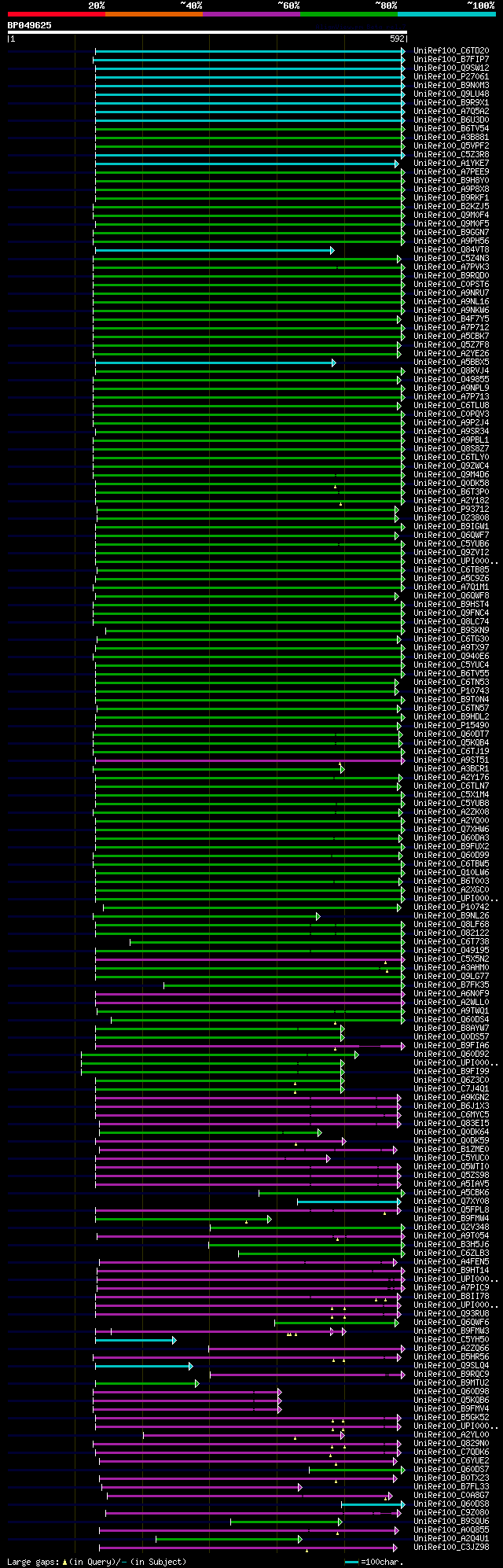Select the UniRef100_C5Z3R8 label
503x1568 pixels.
tap(451, 155)
